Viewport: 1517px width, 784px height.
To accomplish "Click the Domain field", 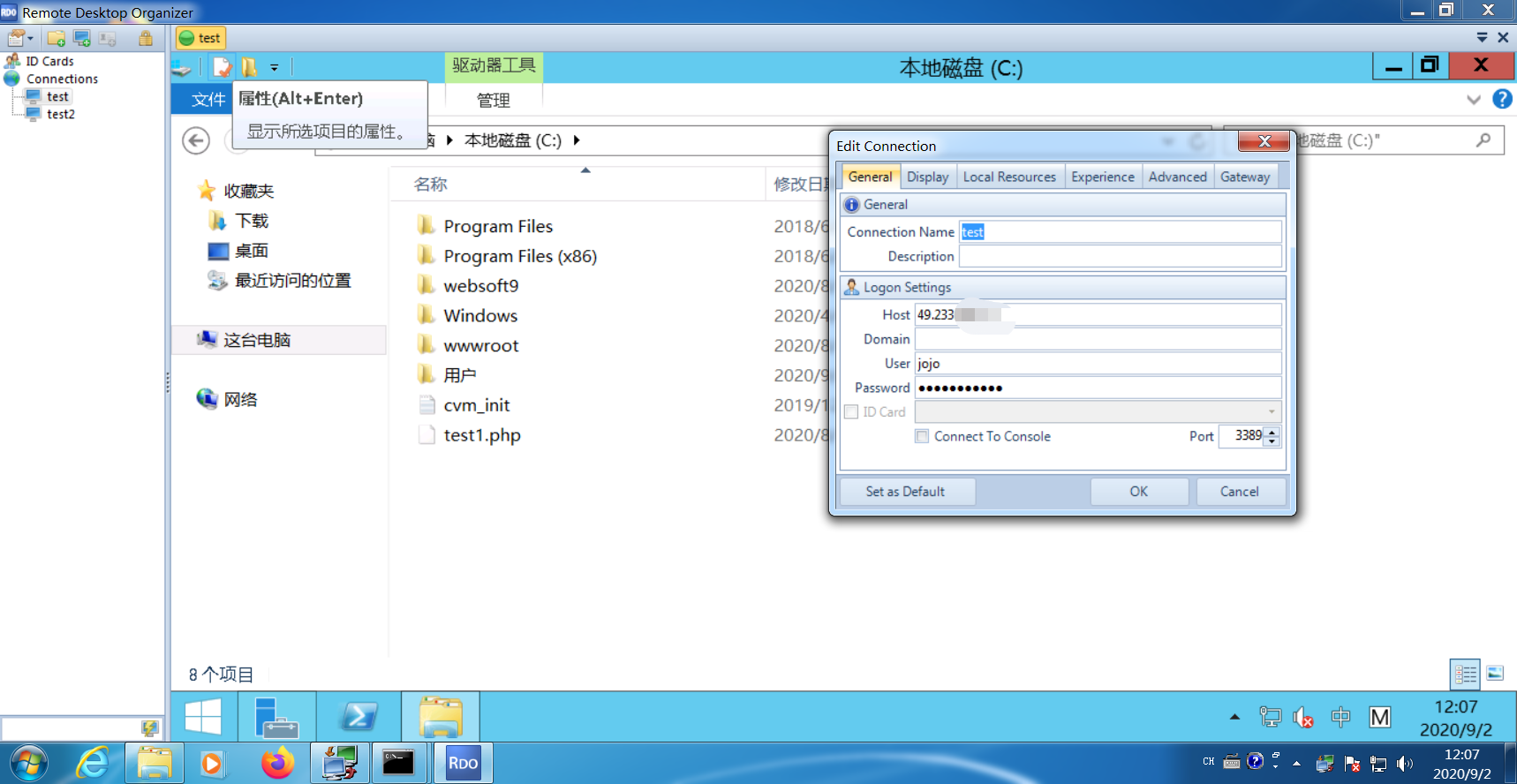I will pyautogui.click(x=1098, y=339).
